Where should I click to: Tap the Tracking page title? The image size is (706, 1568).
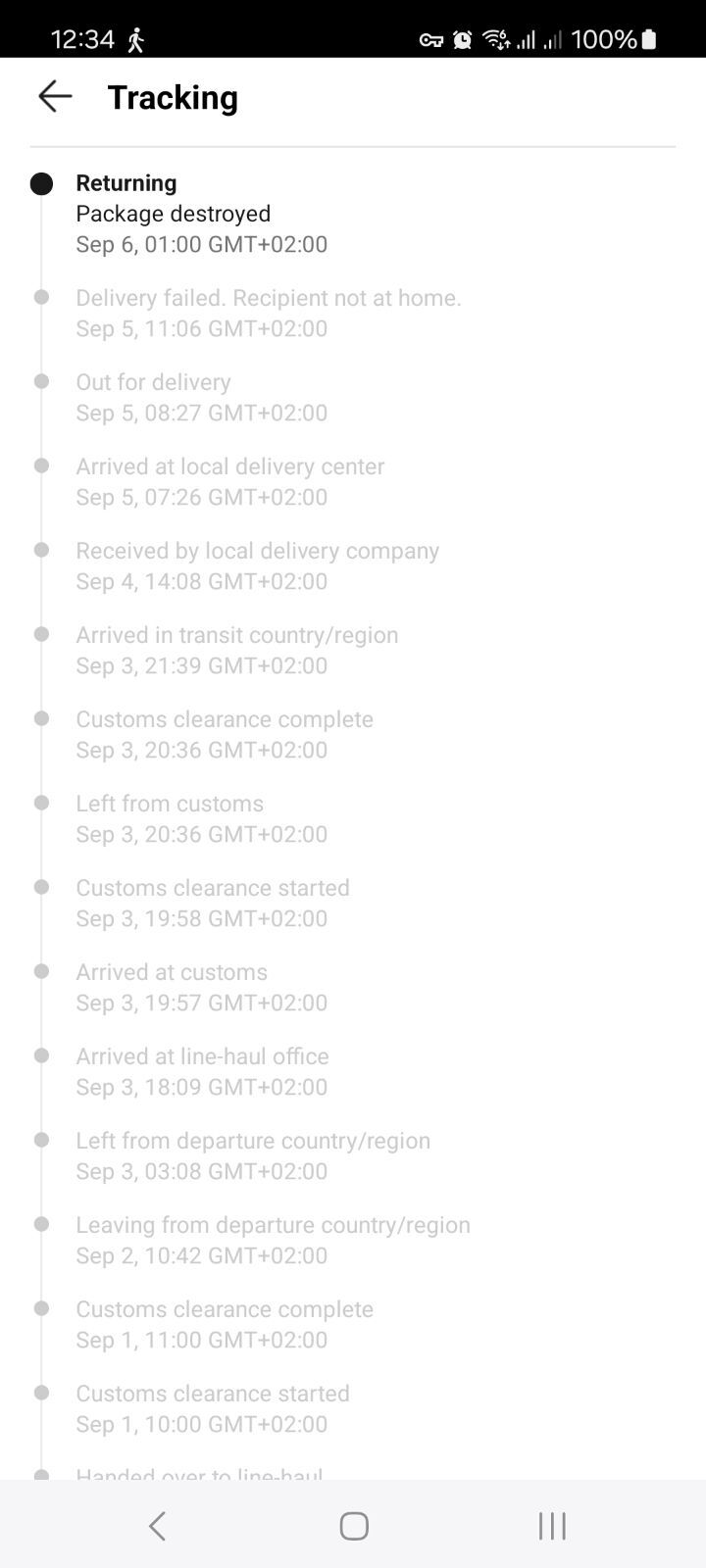[173, 97]
